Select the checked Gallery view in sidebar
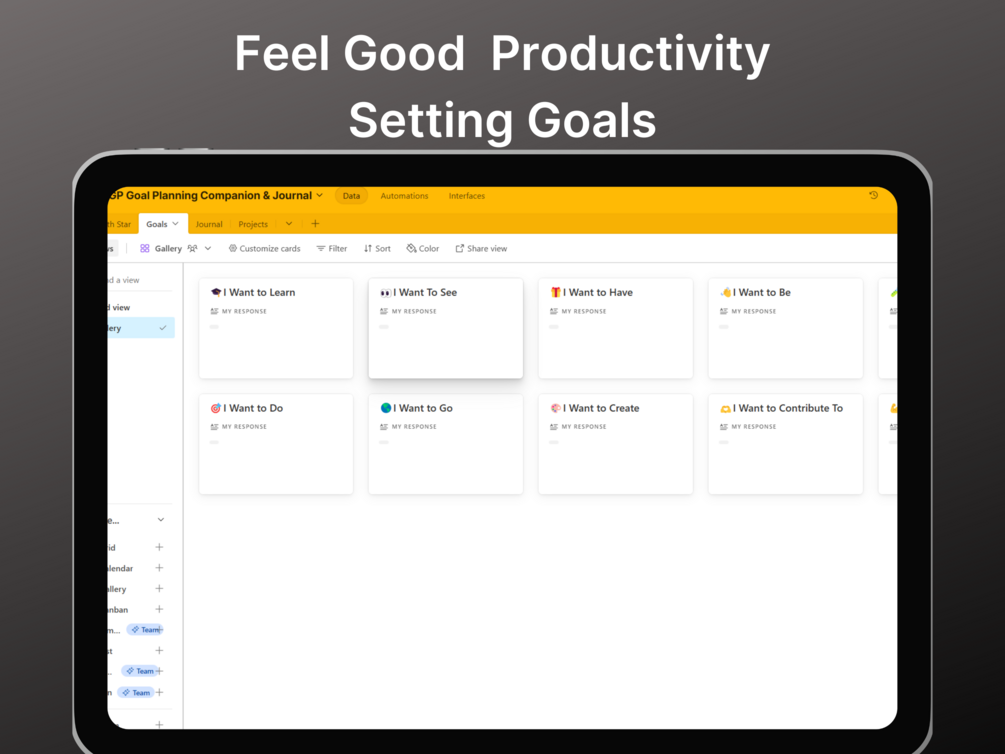This screenshot has height=754, width=1005. [x=140, y=328]
